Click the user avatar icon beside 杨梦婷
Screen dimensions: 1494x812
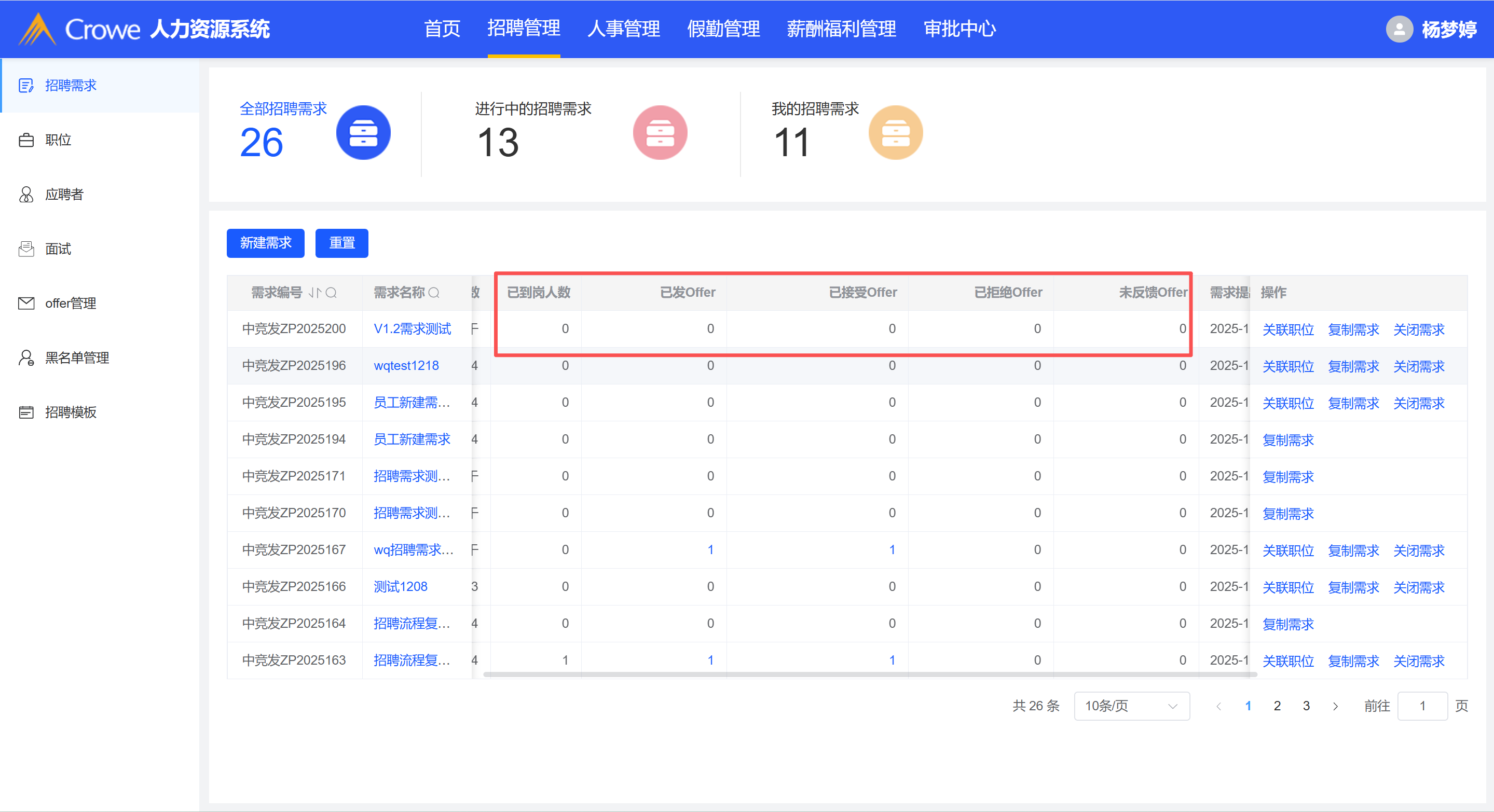(1399, 29)
